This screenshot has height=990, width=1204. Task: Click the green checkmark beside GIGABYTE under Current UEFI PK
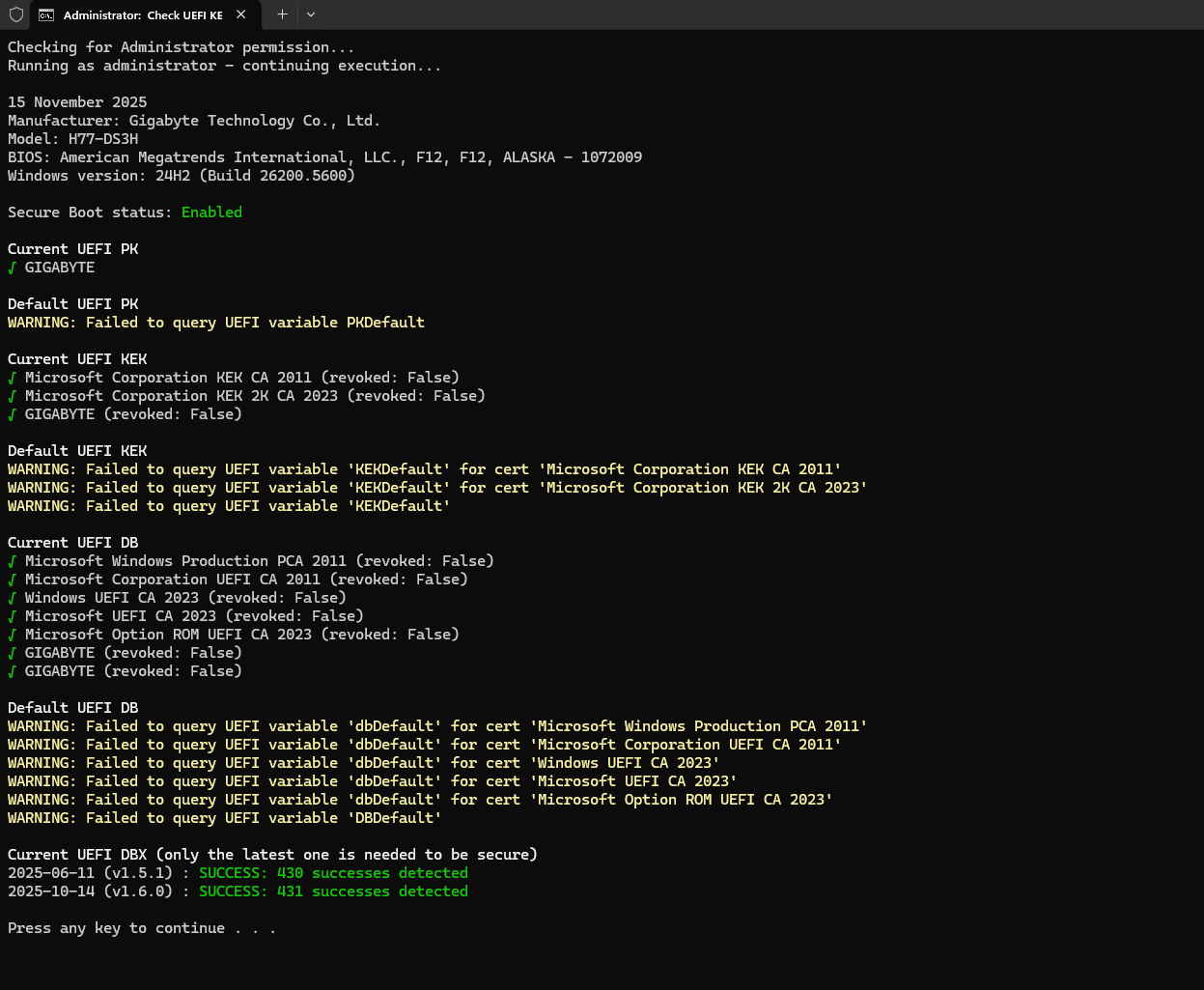tap(13, 268)
